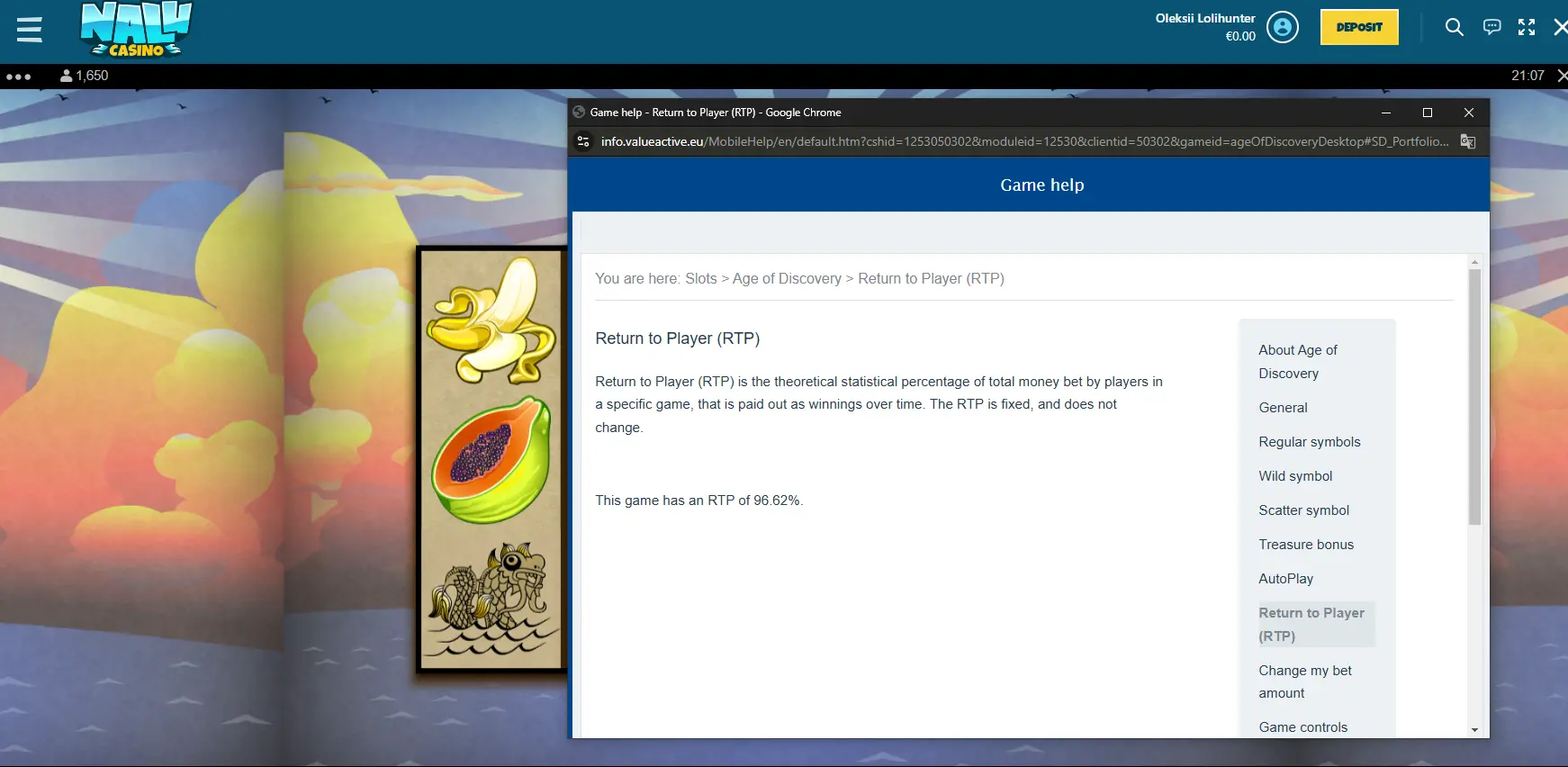Open Change my bet amount topic
This screenshot has height=767, width=1568.
(1305, 681)
